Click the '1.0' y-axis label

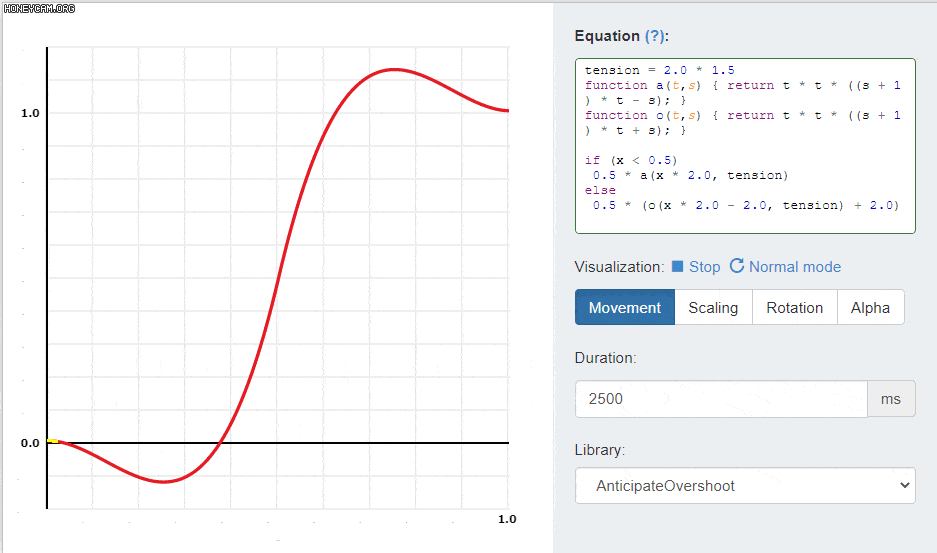[30, 113]
